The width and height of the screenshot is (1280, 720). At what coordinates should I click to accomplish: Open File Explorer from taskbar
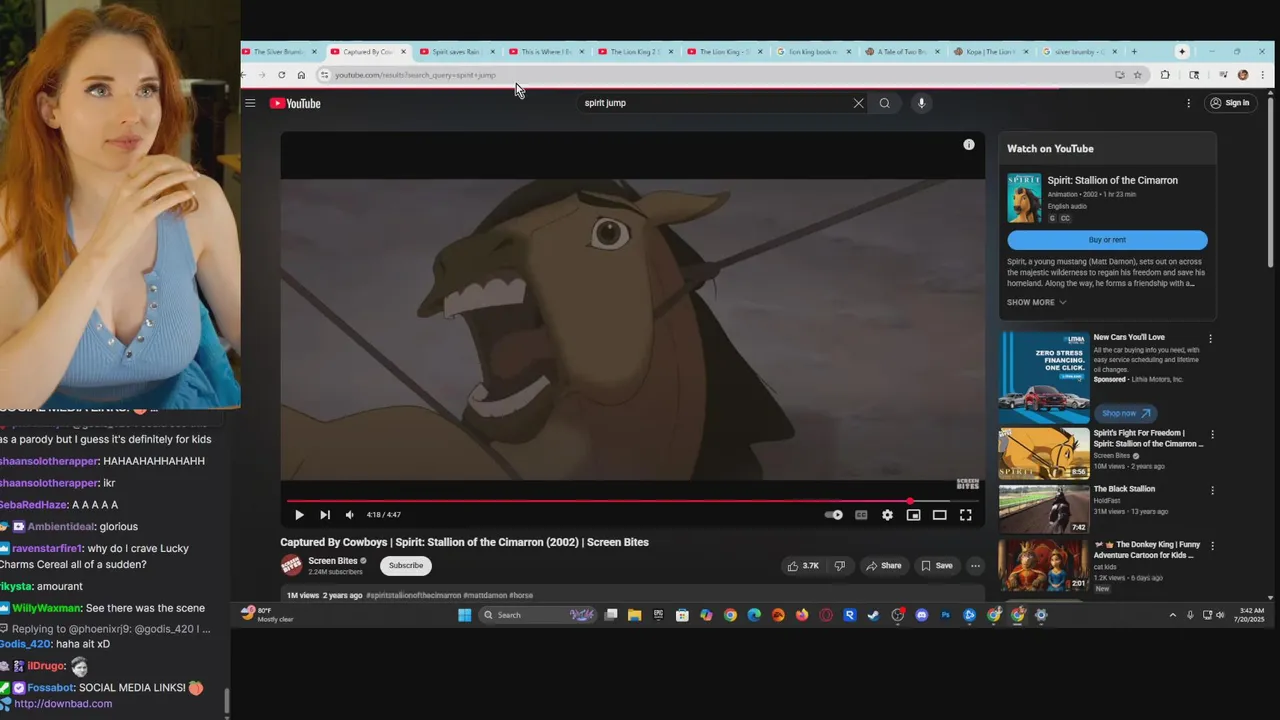tap(634, 615)
